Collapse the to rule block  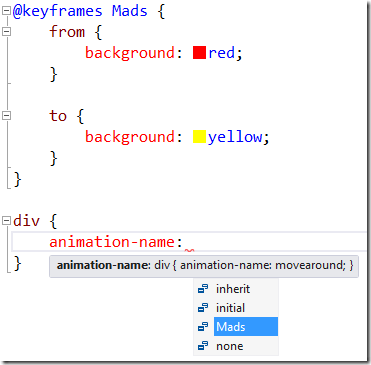pos(6,116)
